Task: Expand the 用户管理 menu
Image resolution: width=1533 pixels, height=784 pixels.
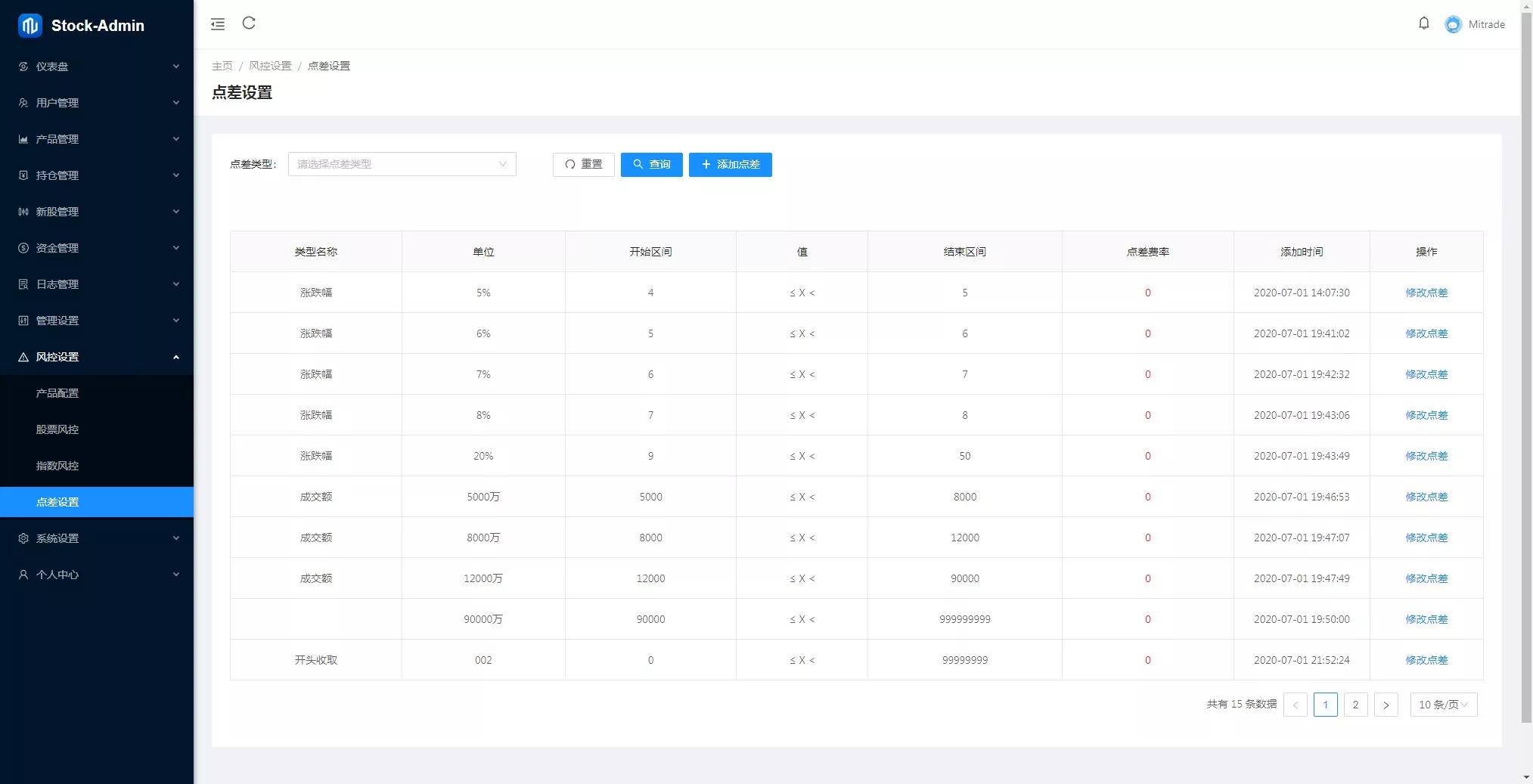Action: [x=97, y=103]
